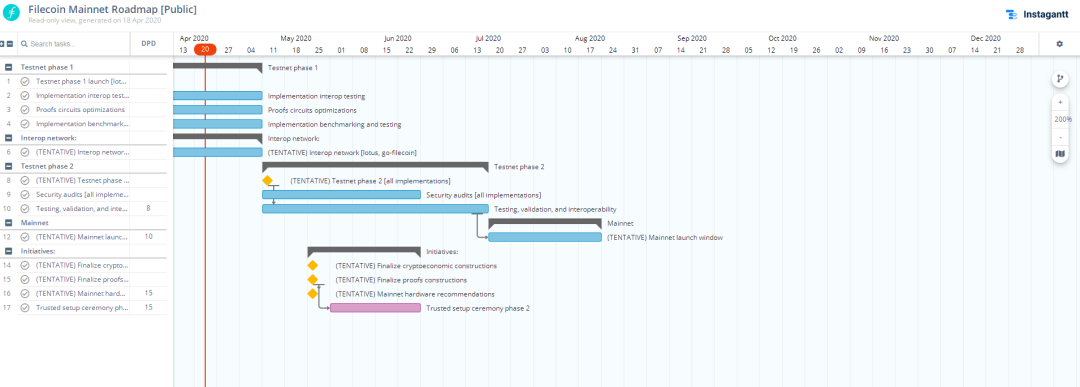Image resolution: width=1080 pixels, height=387 pixels.
Task: Click the Jul 2020 month header
Action: pyautogui.click(x=488, y=39)
